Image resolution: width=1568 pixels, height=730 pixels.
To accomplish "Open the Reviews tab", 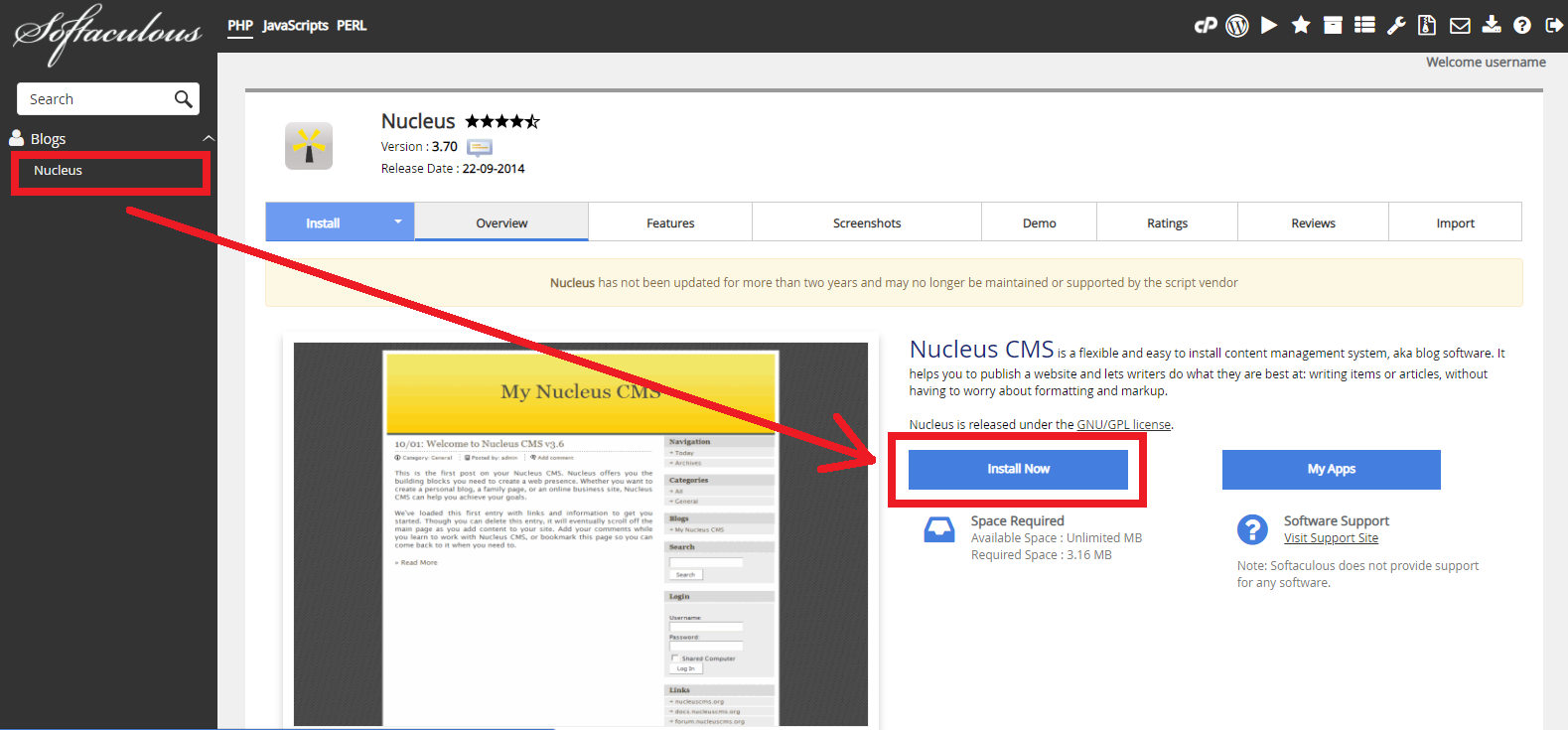I will click(x=1314, y=222).
